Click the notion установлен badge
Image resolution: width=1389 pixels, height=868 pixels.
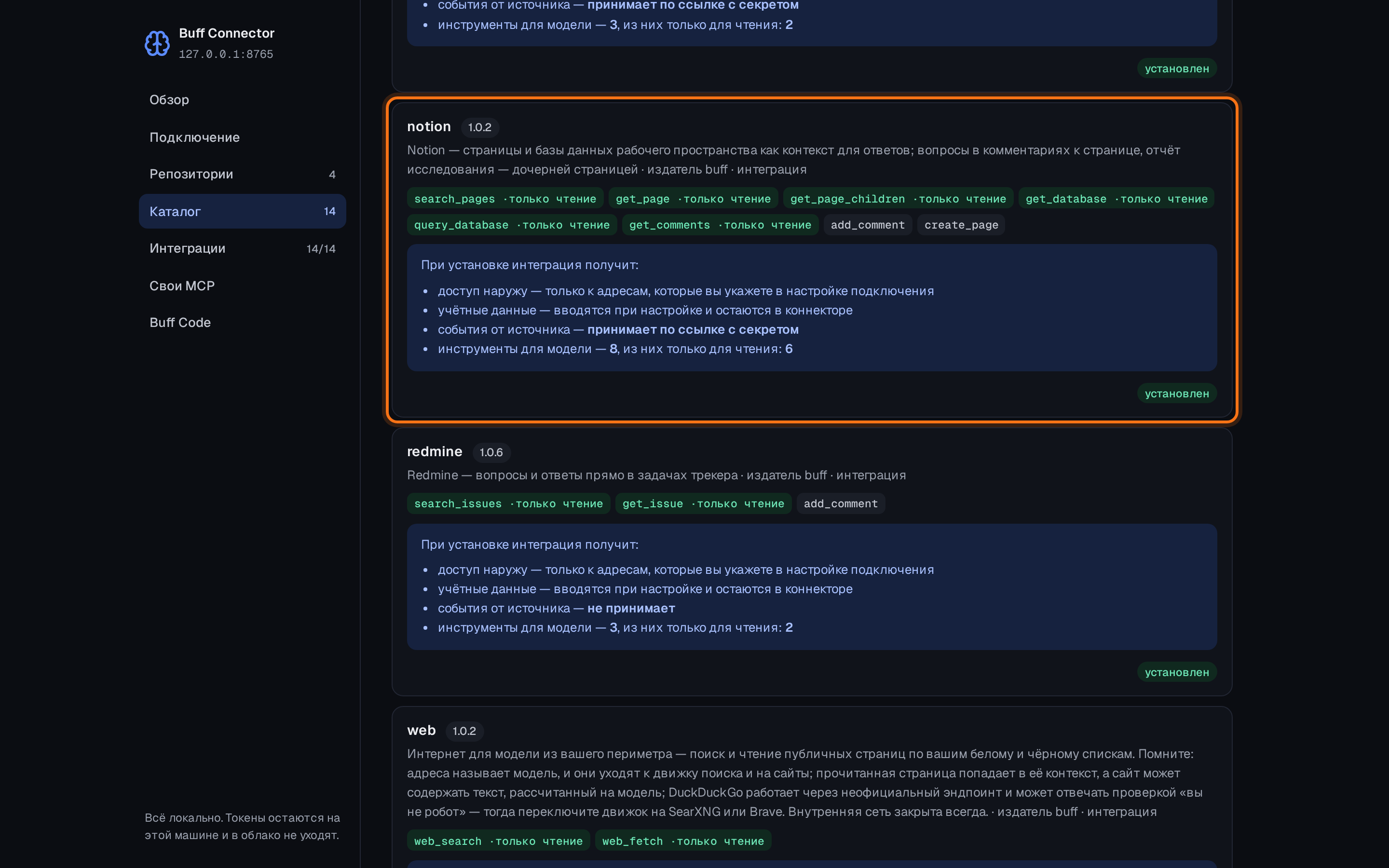(x=1177, y=393)
